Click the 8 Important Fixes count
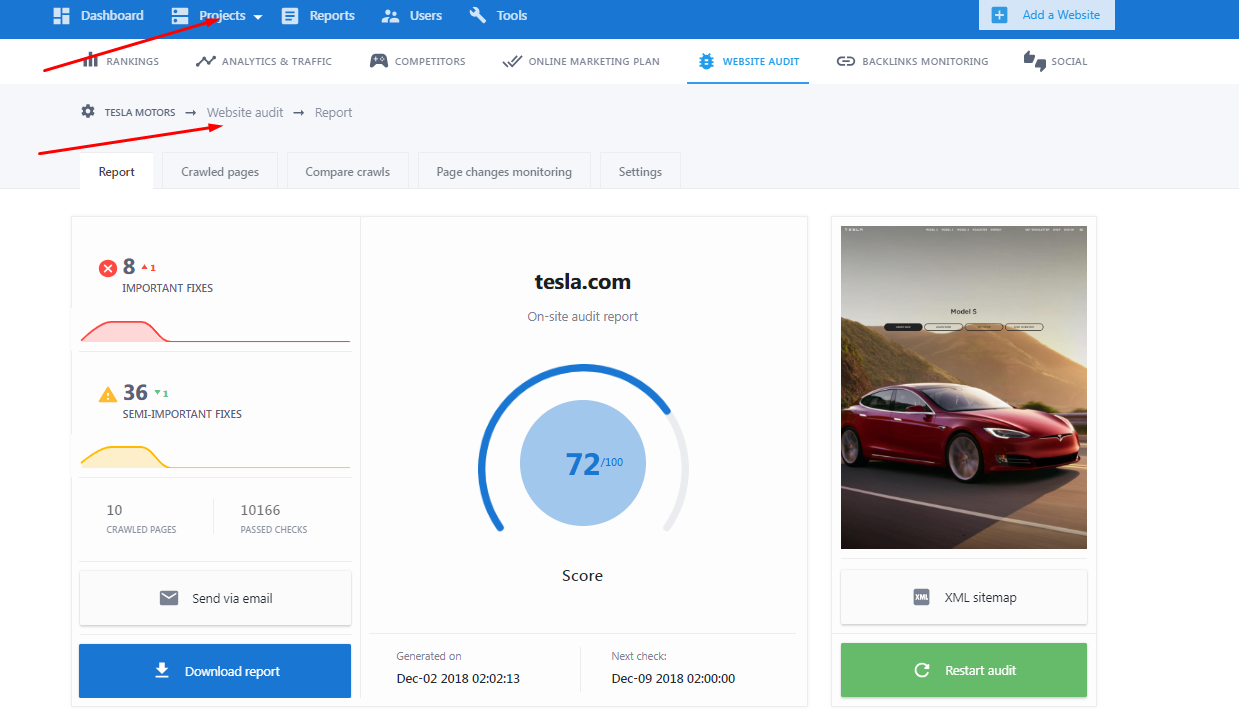This screenshot has height=712, width=1239. point(129,267)
